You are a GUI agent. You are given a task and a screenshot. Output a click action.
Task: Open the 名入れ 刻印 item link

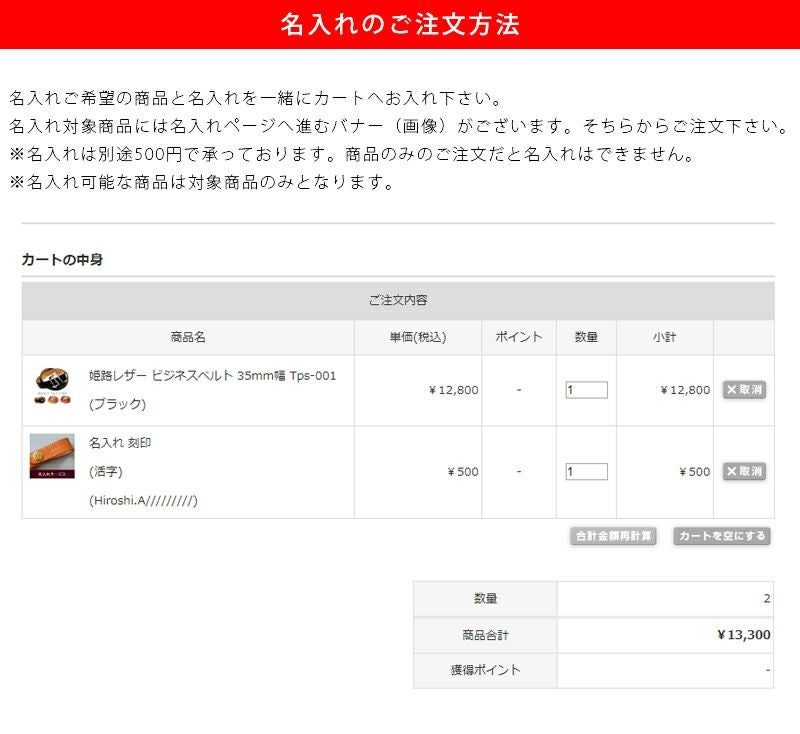pos(120,443)
